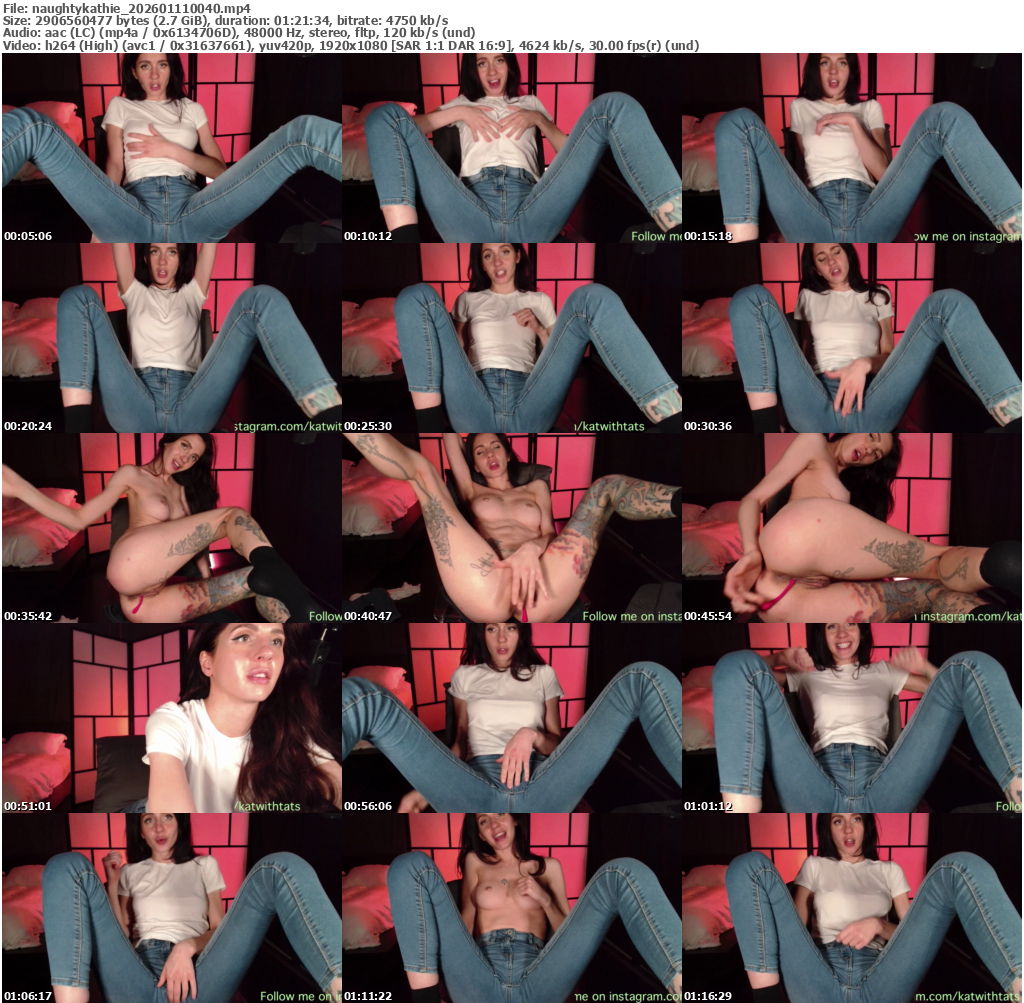Open the frame timestamped 00:35:42
Screen dimensions: 1024x1003
click(171, 528)
